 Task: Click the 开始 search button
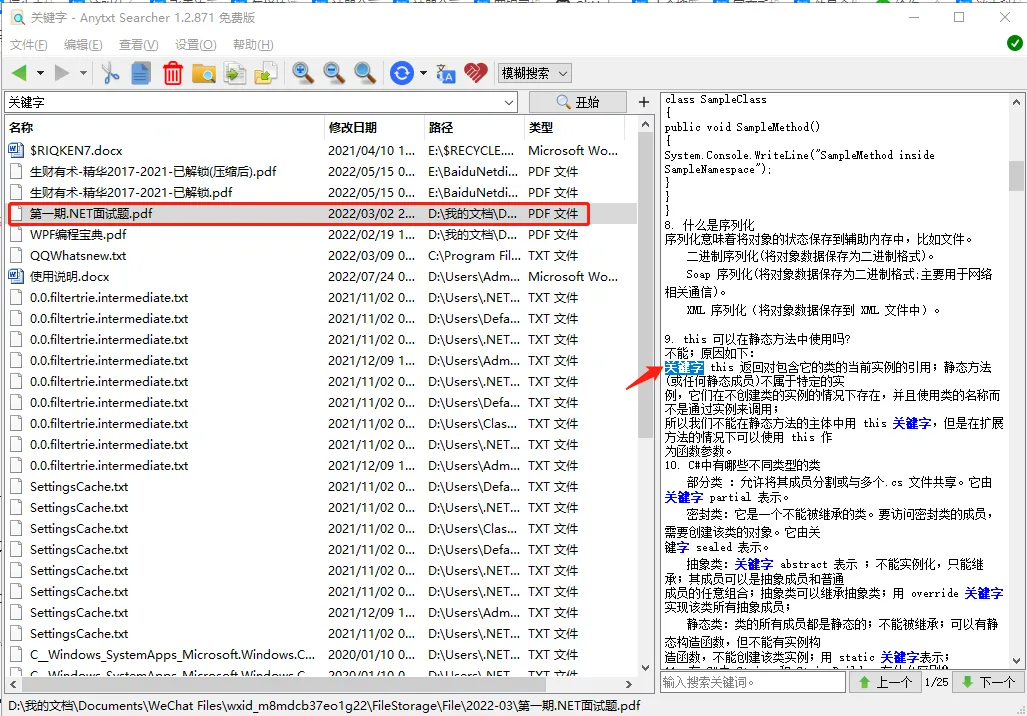point(578,102)
